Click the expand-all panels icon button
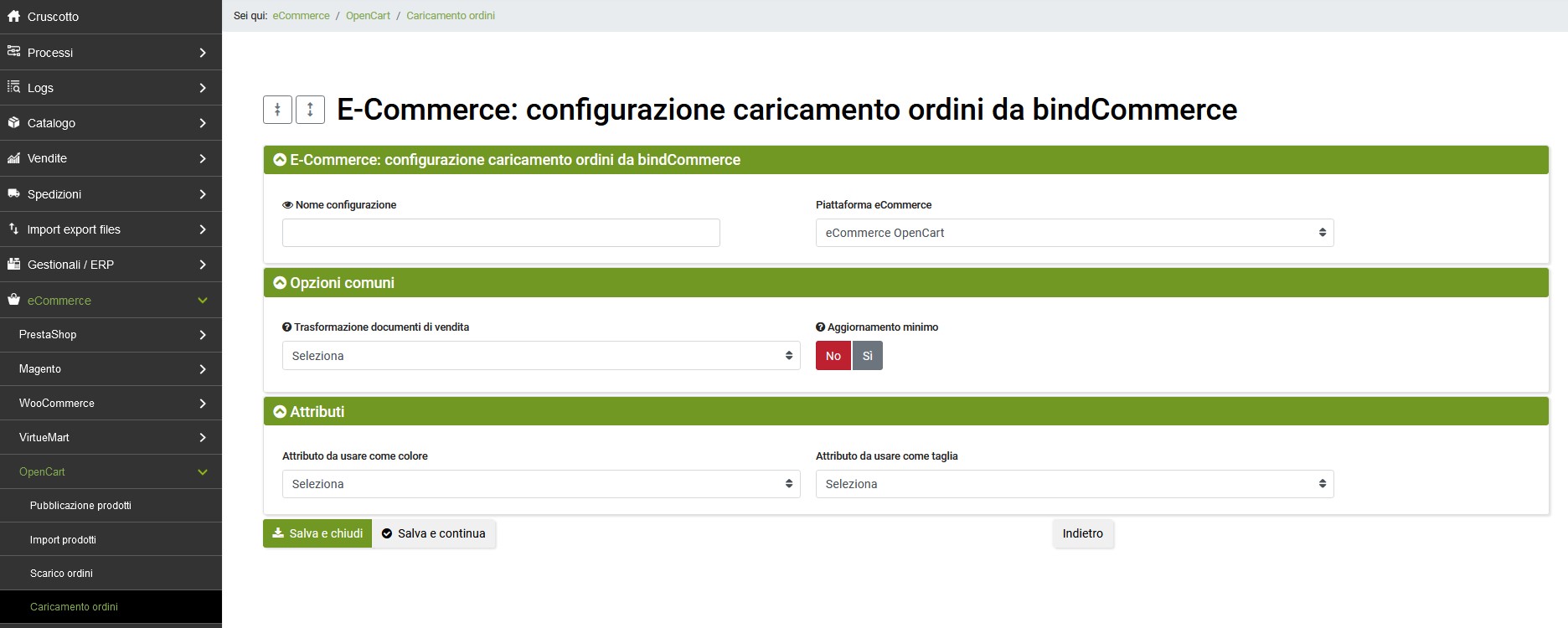1568x628 pixels. click(x=310, y=110)
